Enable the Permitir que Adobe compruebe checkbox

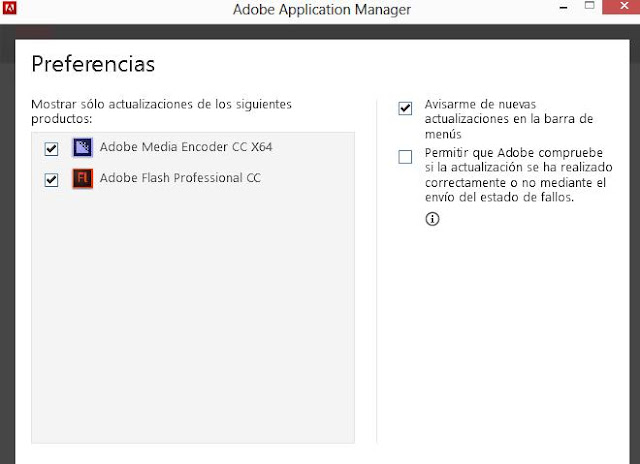[x=405, y=156]
